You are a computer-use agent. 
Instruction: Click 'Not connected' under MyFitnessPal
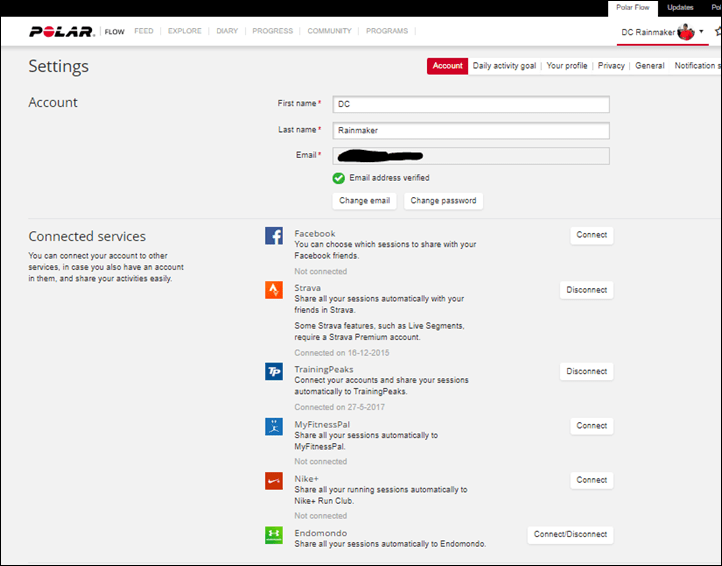pyautogui.click(x=320, y=461)
